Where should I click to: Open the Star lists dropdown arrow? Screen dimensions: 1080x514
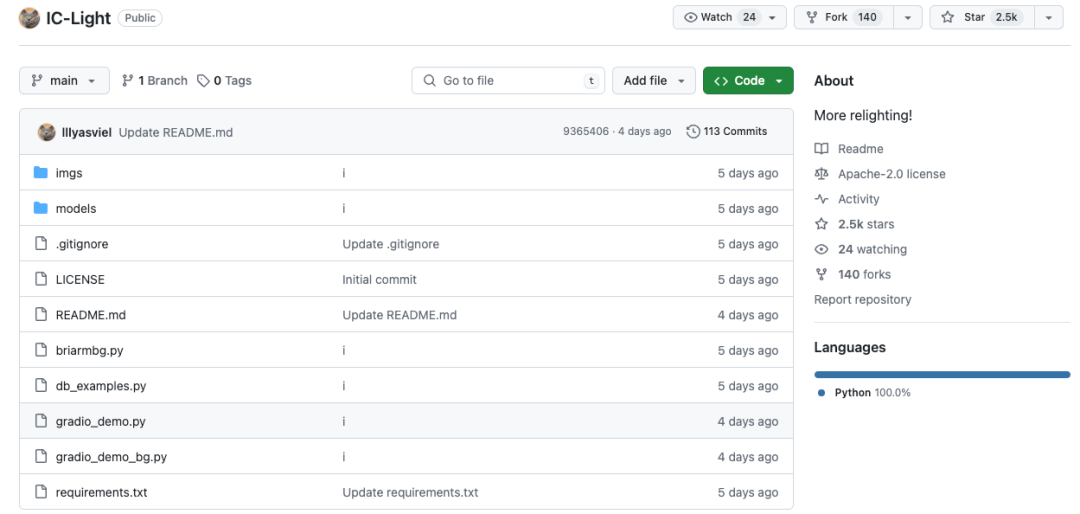pyautogui.click(x=1048, y=18)
